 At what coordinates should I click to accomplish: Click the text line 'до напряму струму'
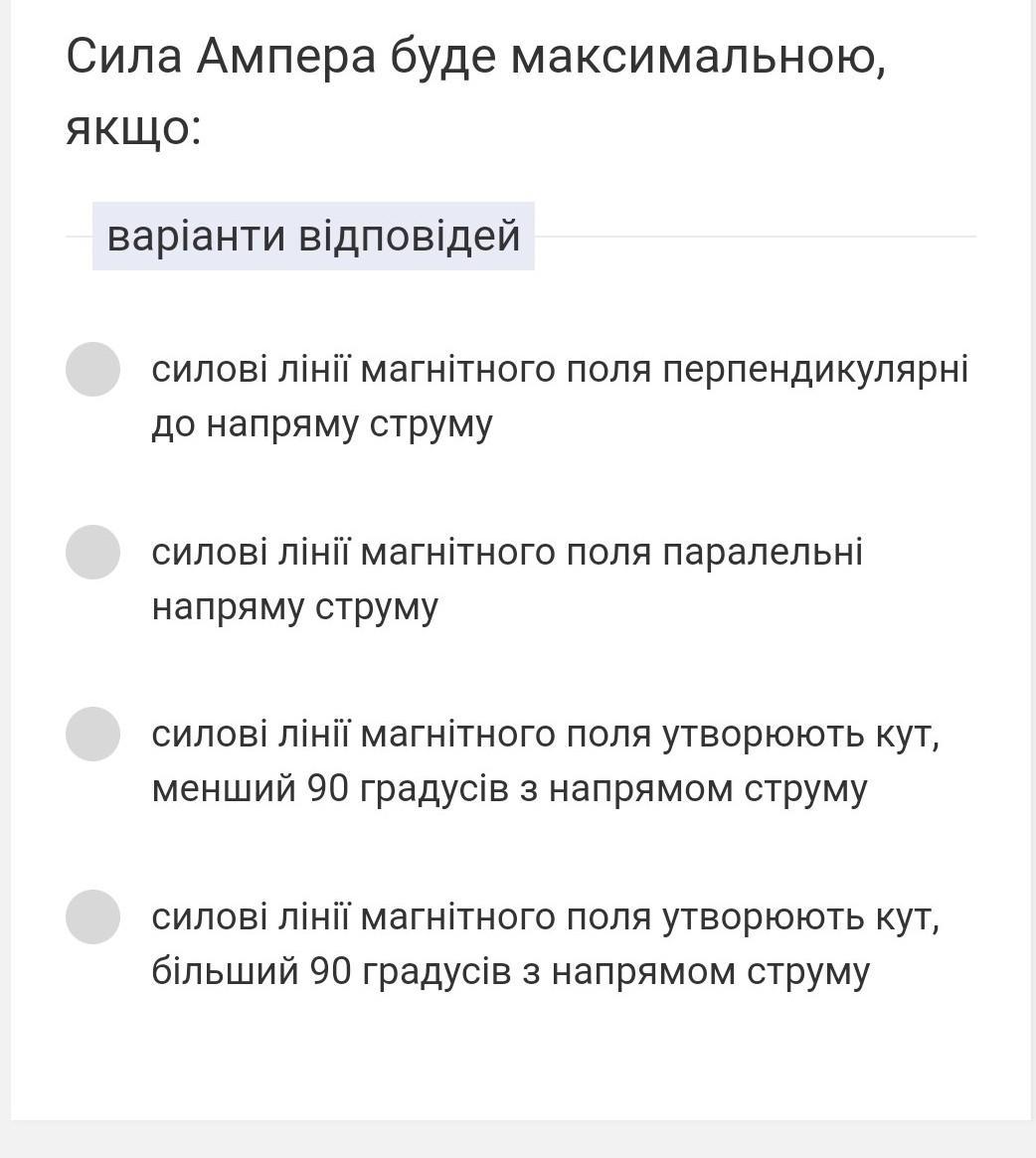pyautogui.click(x=321, y=424)
